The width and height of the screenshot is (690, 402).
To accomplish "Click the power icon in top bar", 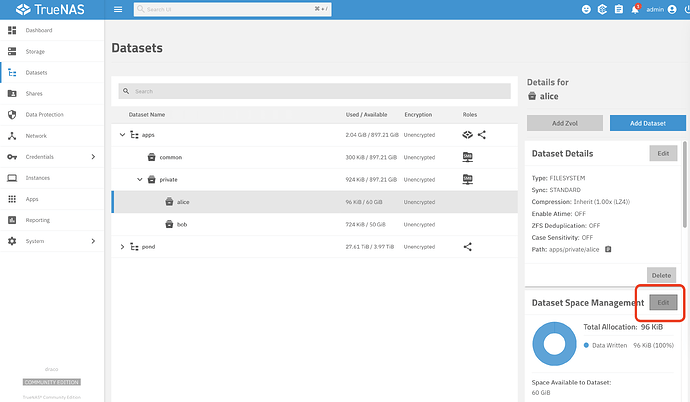I will (687, 9).
